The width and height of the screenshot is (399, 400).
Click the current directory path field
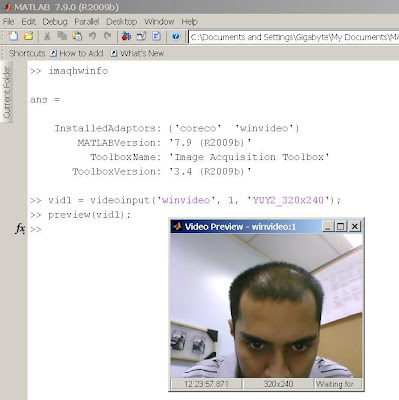tap(293, 37)
